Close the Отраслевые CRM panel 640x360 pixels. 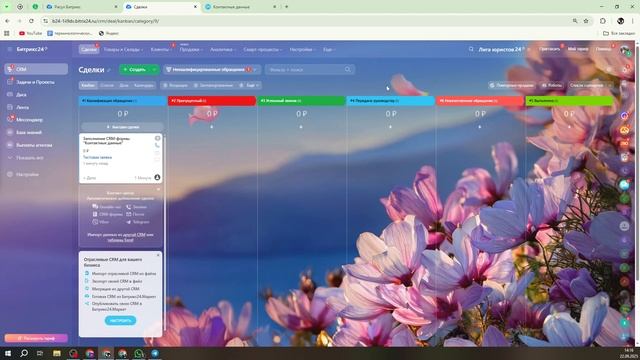click(158, 255)
